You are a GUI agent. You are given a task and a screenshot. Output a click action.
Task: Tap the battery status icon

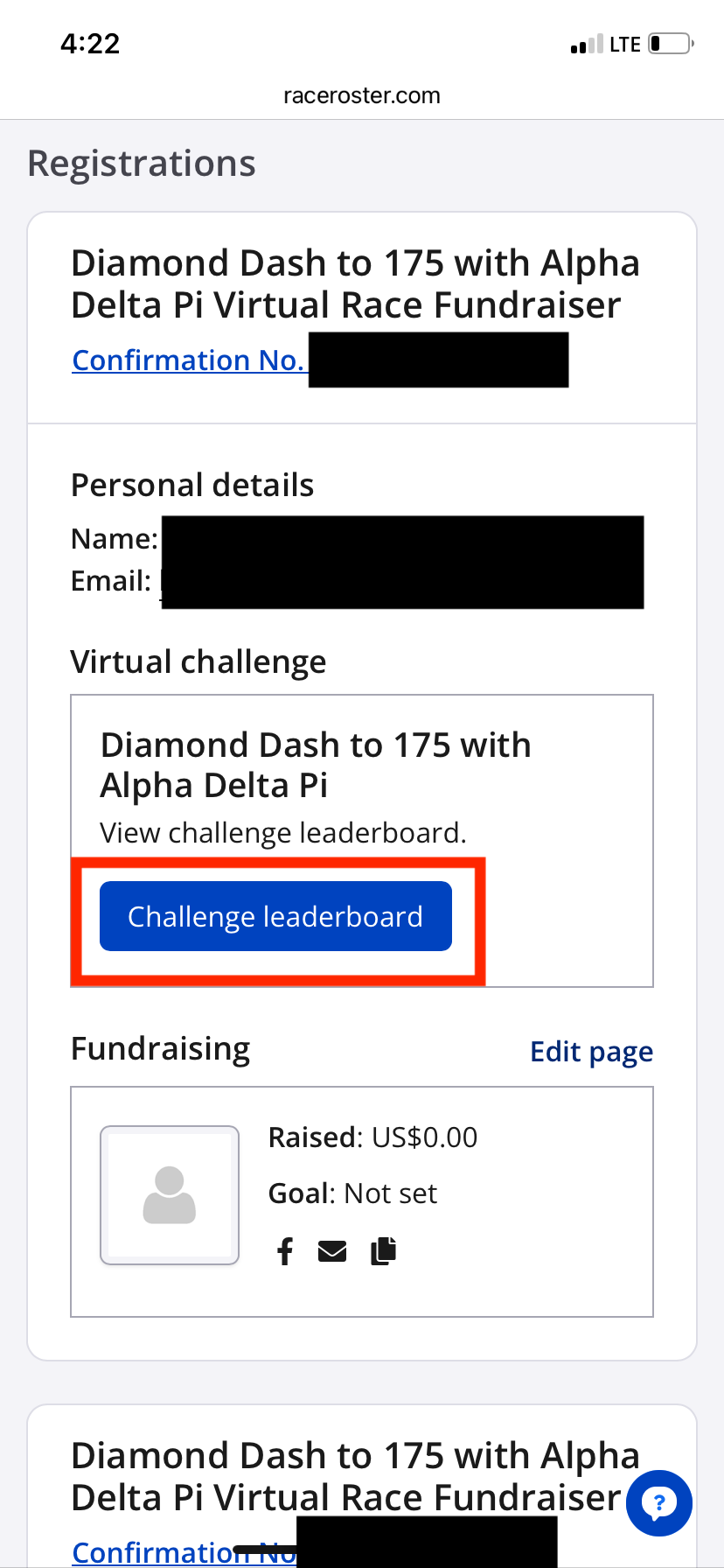point(671,44)
